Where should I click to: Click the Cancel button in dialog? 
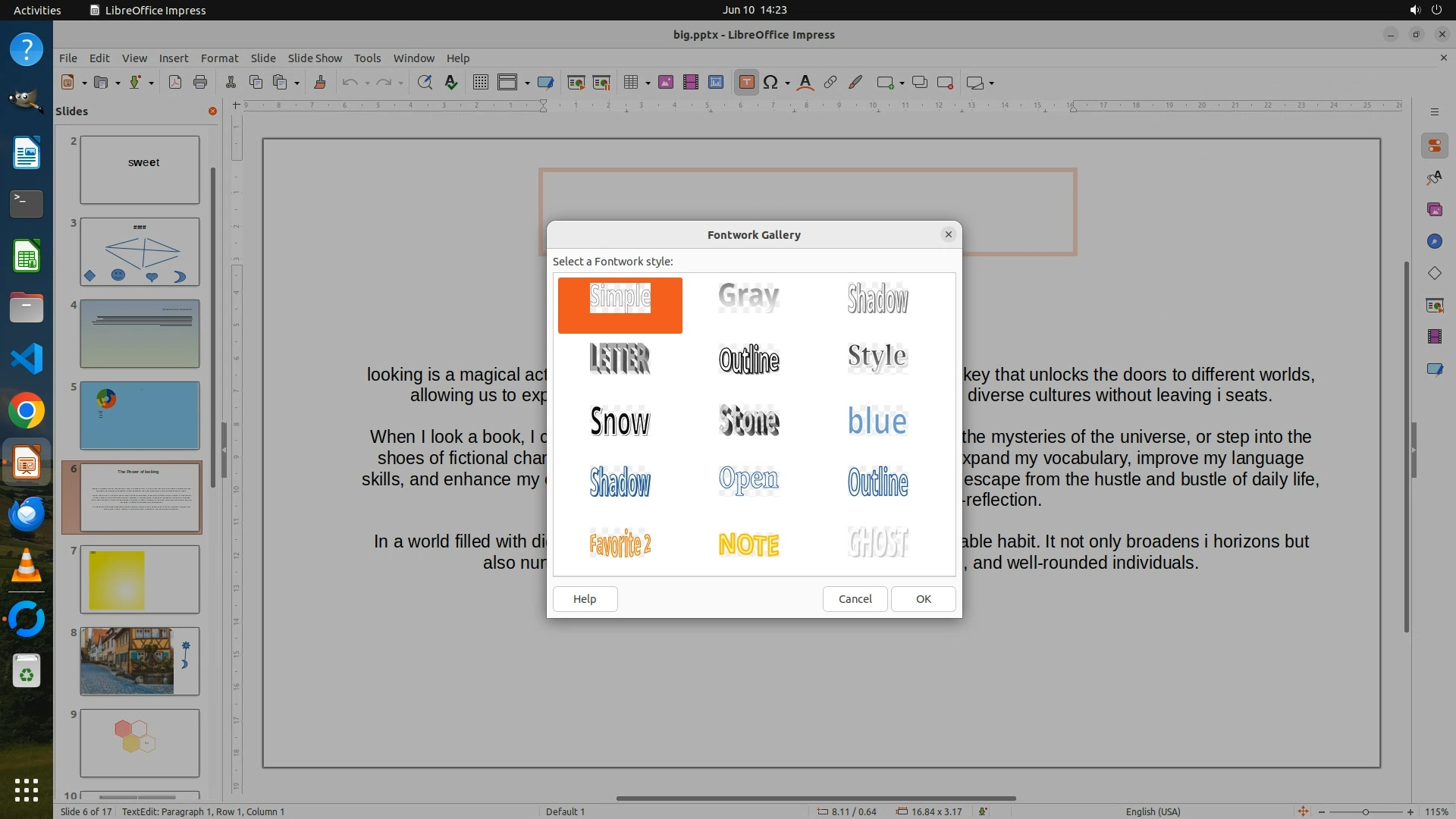pyautogui.click(x=855, y=598)
